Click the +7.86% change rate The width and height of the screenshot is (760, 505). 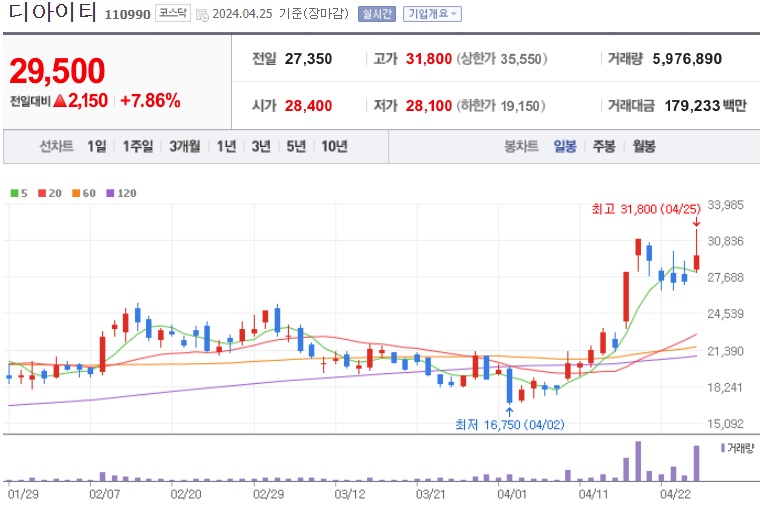point(150,101)
